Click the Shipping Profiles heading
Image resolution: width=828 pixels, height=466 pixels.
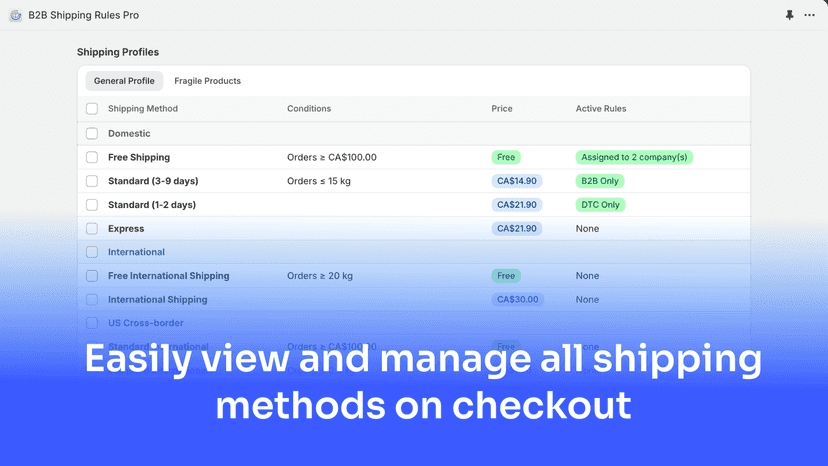pyautogui.click(x=118, y=52)
